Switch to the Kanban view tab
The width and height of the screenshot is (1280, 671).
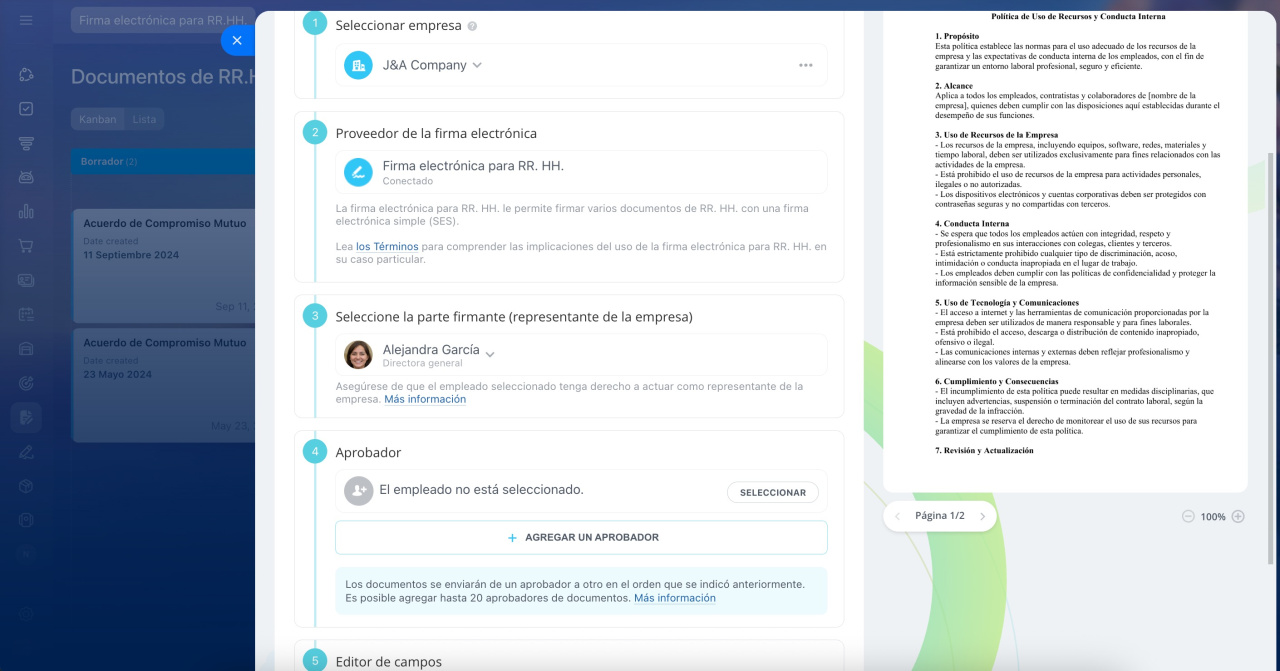pos(98,119)
